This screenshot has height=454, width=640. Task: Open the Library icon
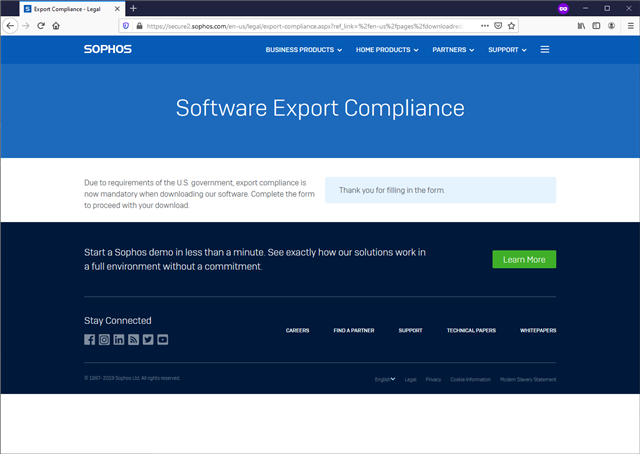pyautogui.click(x=581, y=26)
